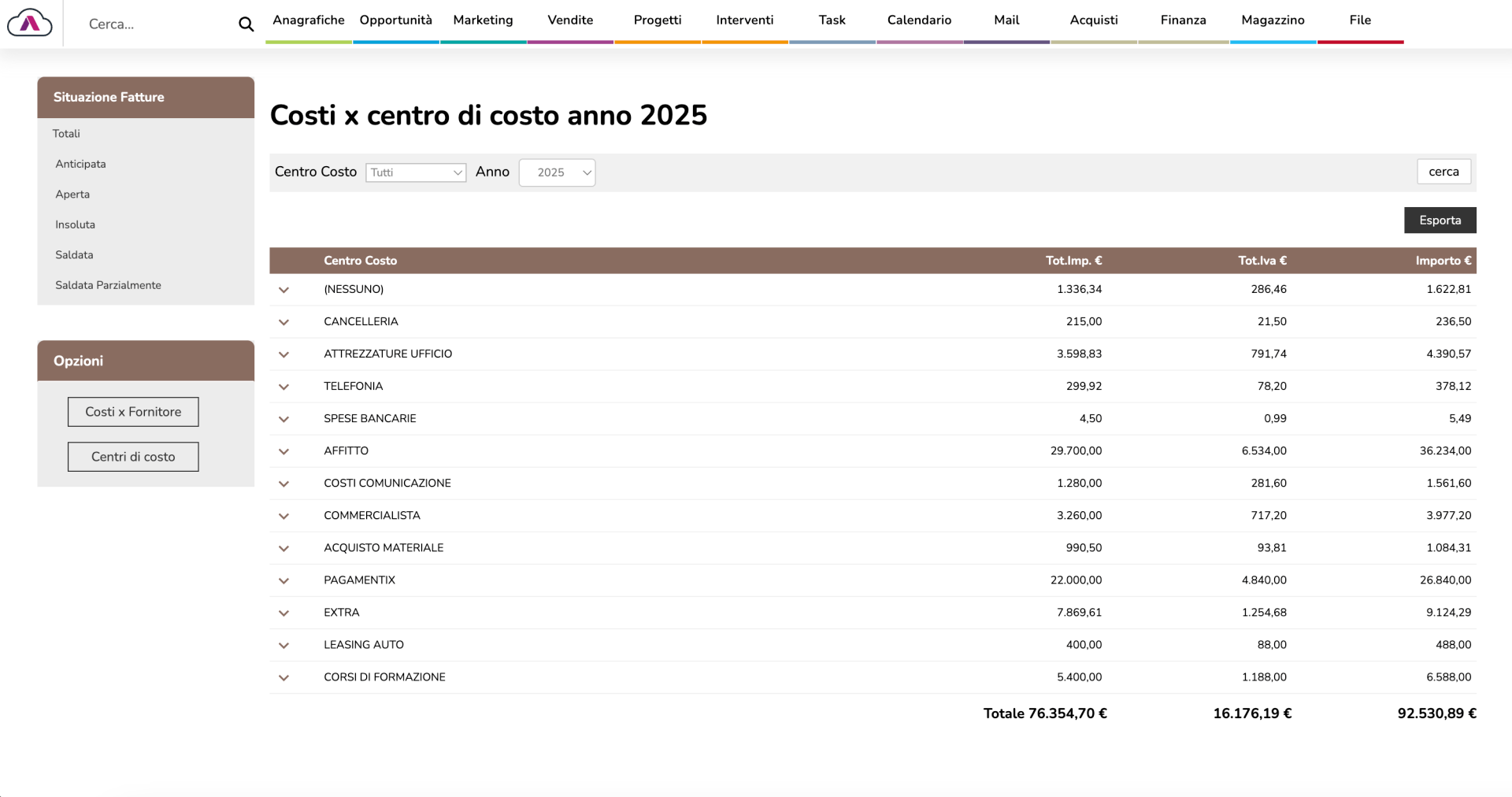Expand the (NESSUNO) row chevron
Image resolution: width=1512 pixels, height=797 pixels.
pyautogui.click(x=283, y=290)
